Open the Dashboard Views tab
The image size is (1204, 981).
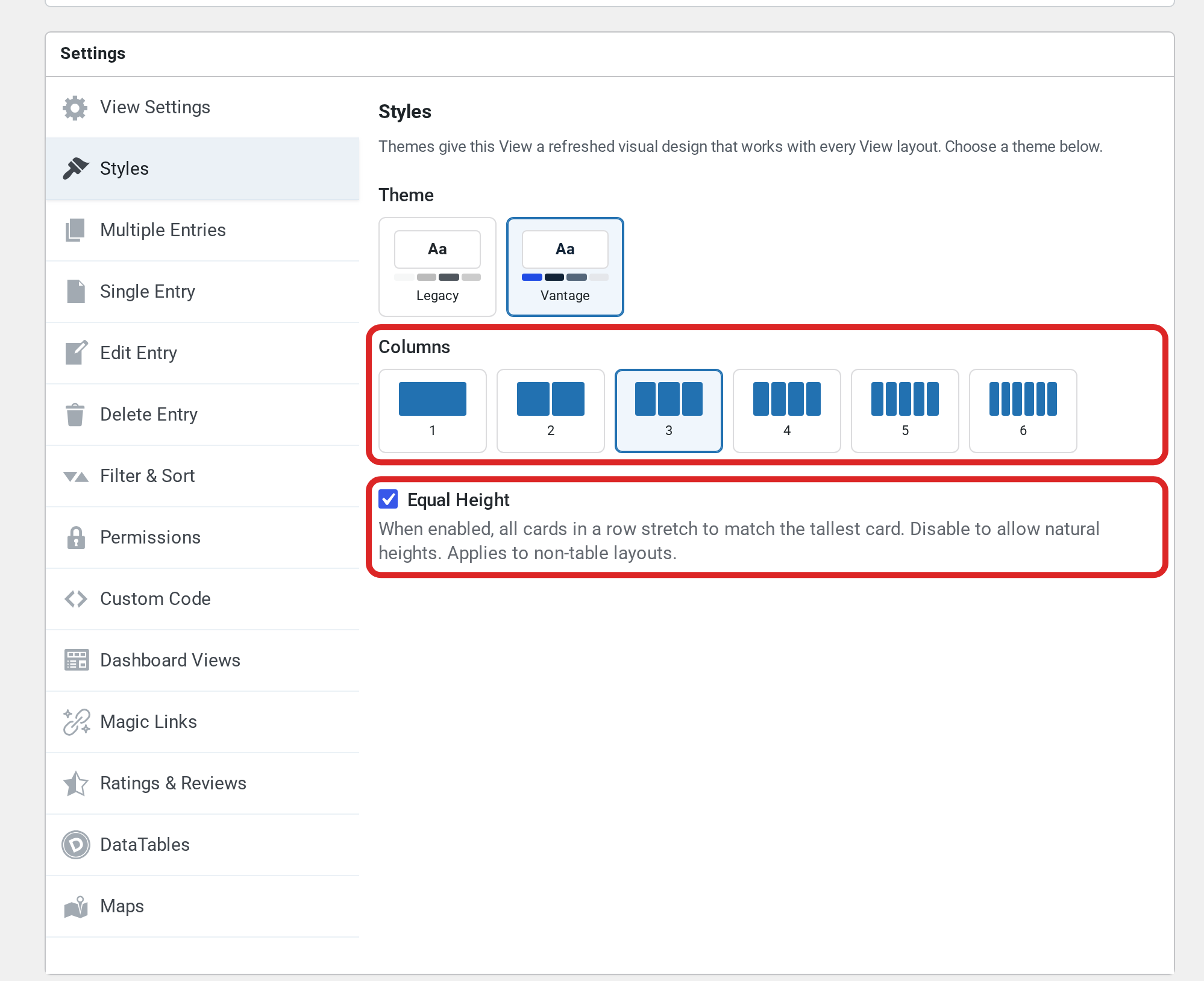[202, 660]
